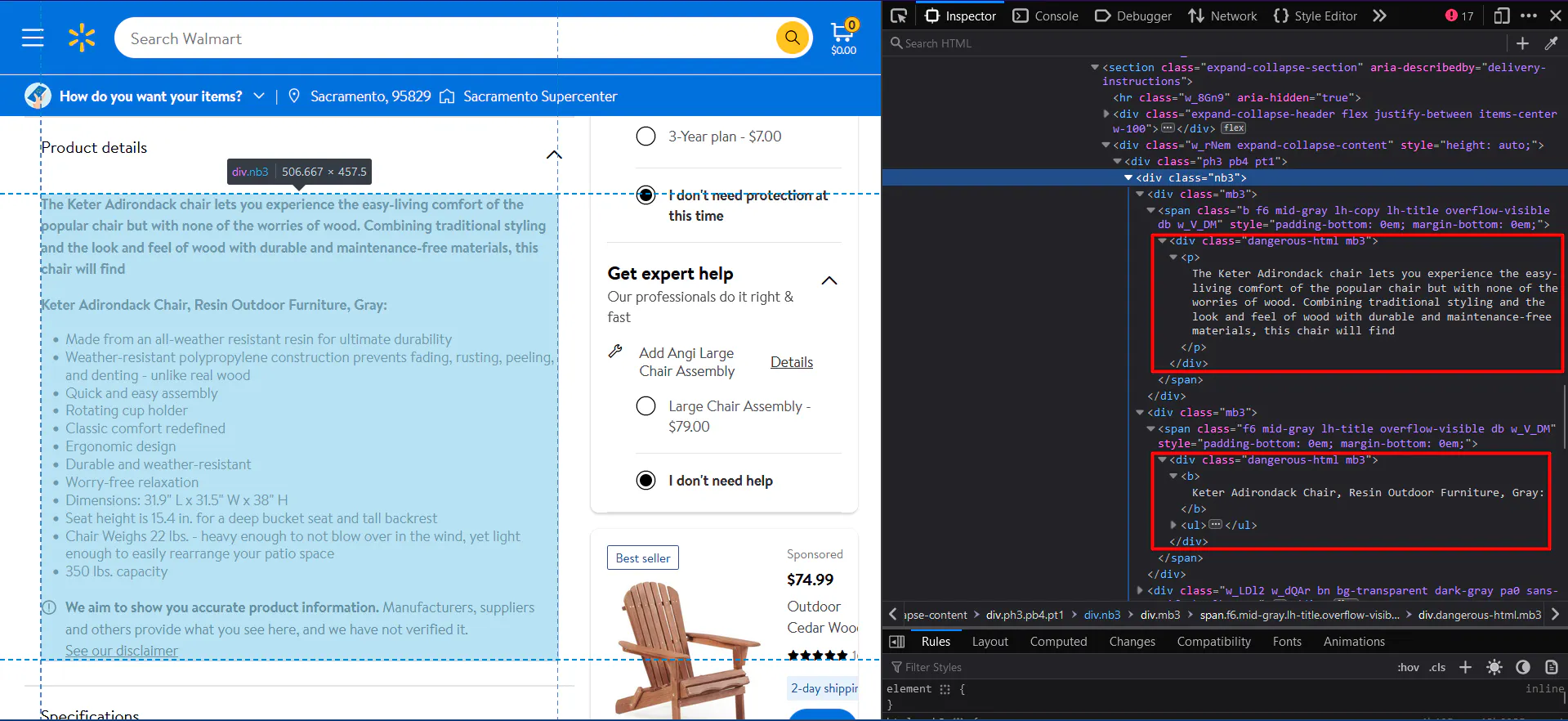Open the Debugger tab
This screenshot has height=721, width=1568.
tap(1133, 16)
